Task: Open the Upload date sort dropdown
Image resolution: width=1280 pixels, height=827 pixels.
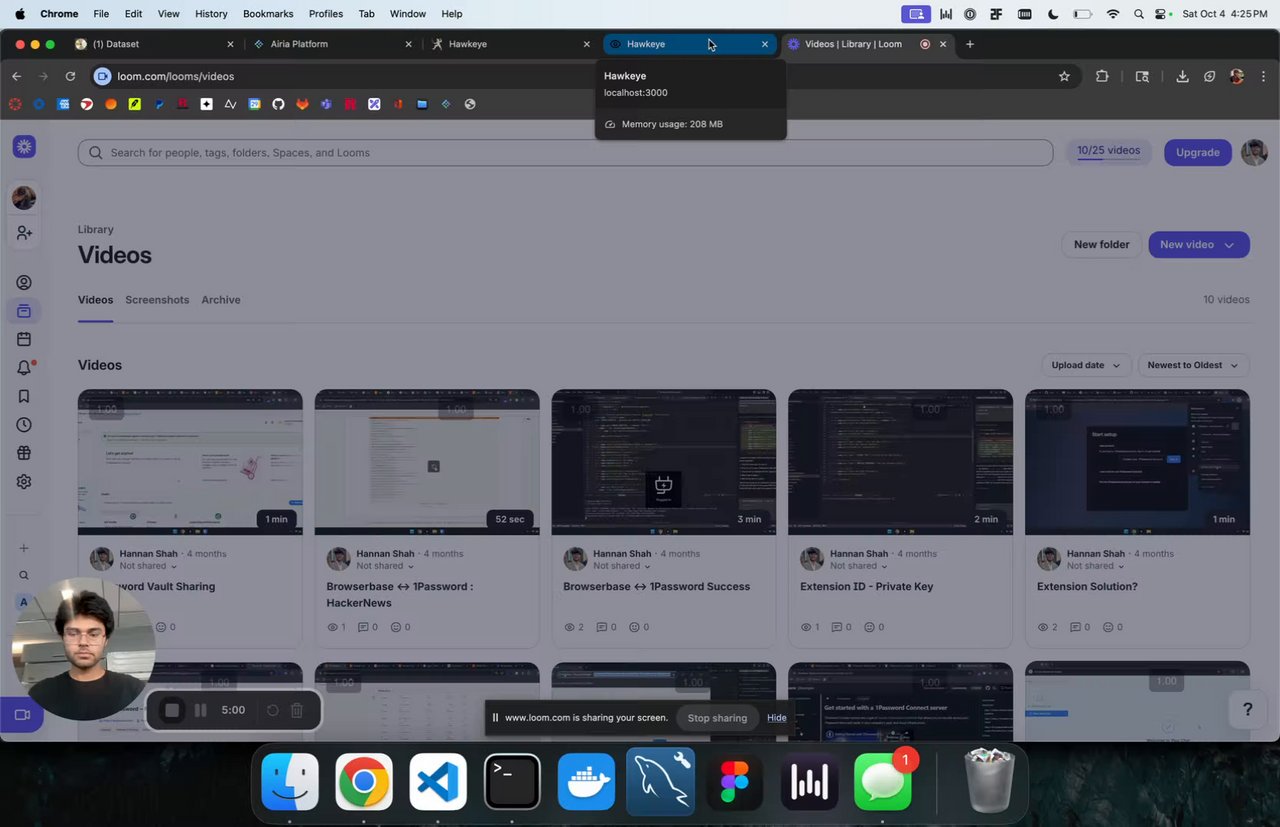Action: [1086, 365]
